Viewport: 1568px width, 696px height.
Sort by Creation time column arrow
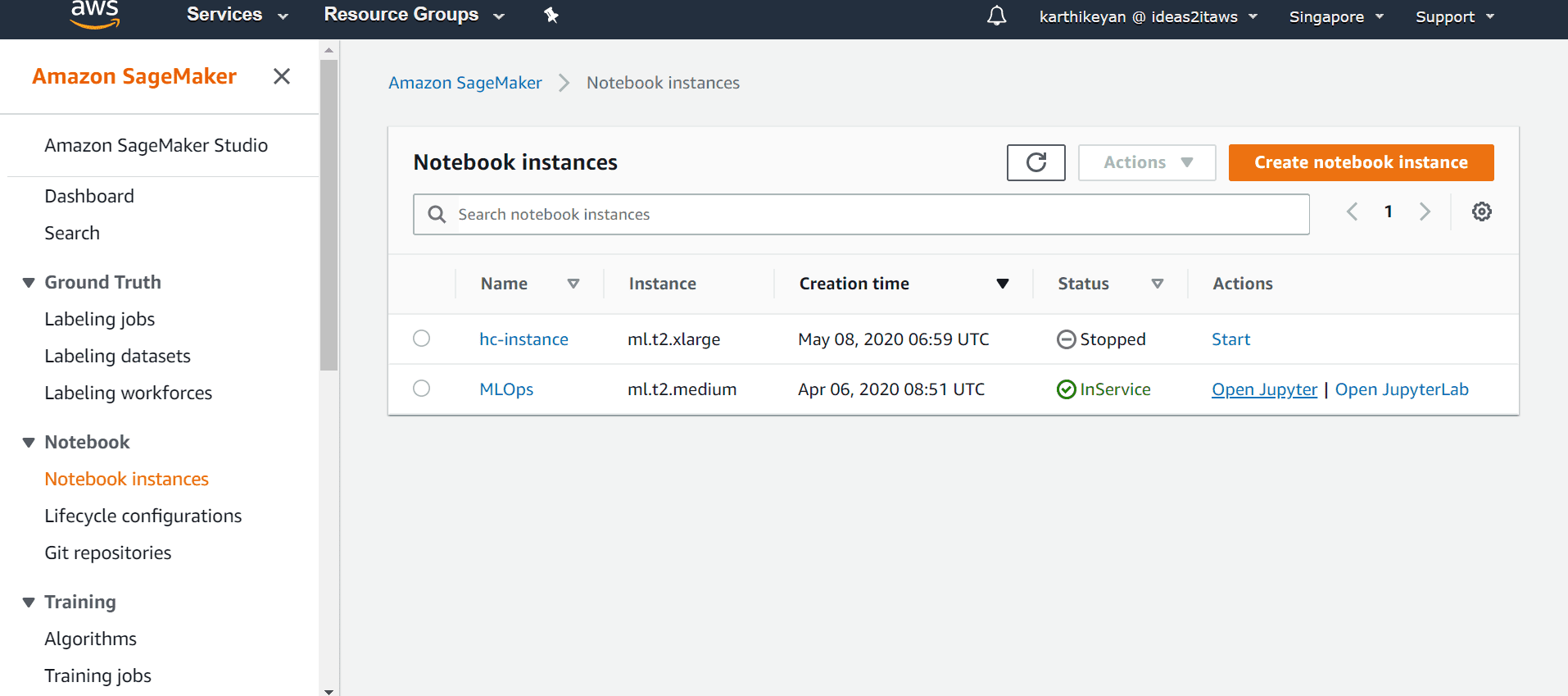[x=1002, y=284]
